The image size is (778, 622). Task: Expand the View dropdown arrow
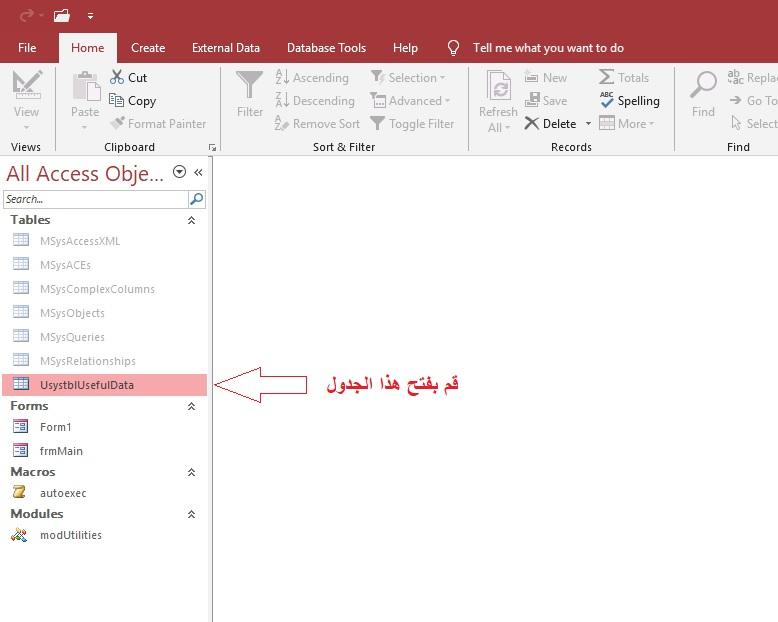(x=27, y=128)
